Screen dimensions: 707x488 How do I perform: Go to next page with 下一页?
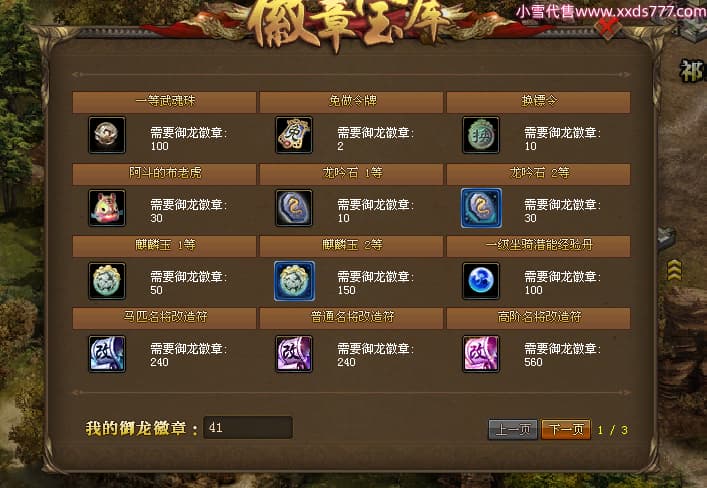(x=566, y=429)
